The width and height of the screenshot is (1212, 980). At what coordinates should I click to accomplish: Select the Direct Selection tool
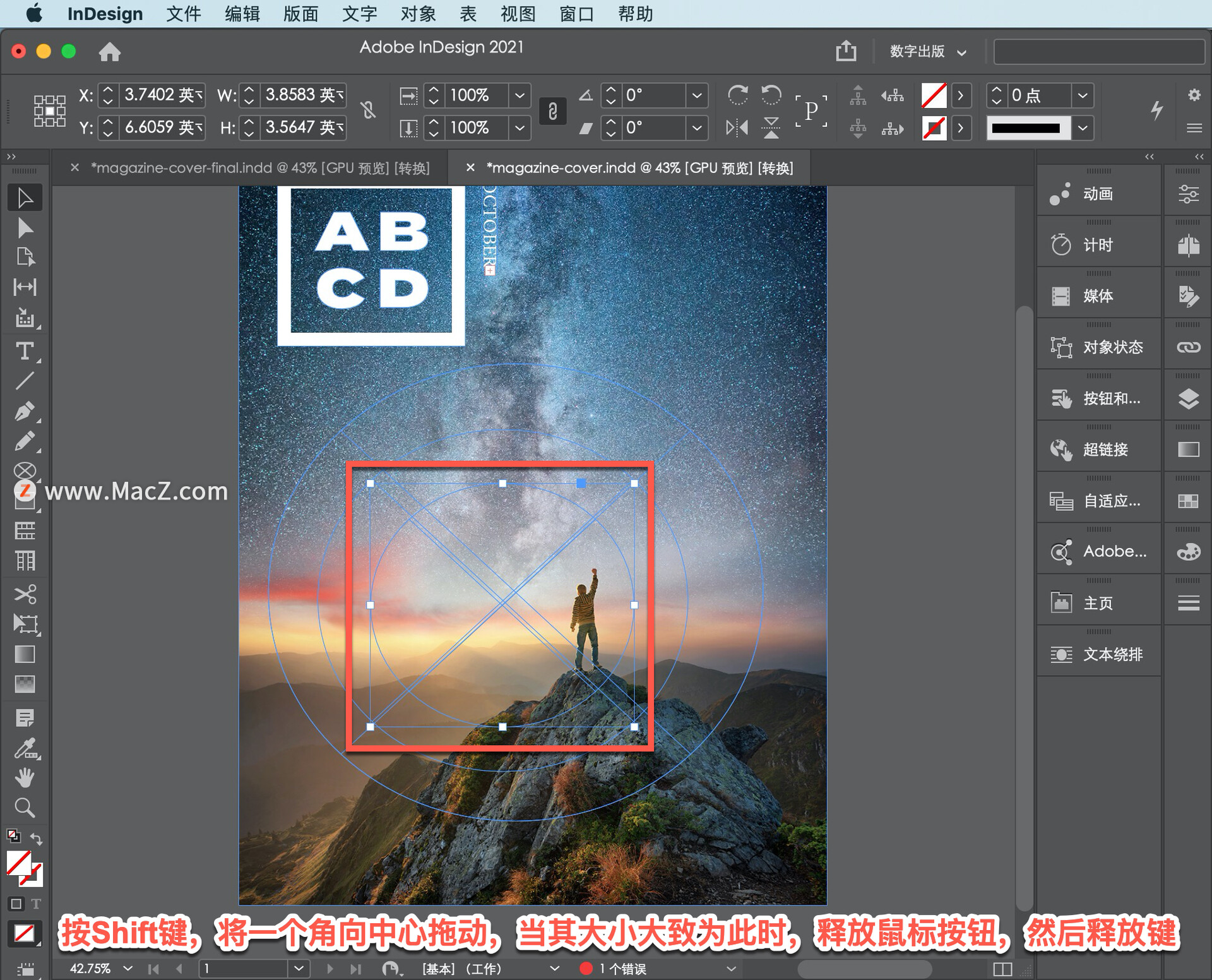pyautogui.click(x=25, y=228)
